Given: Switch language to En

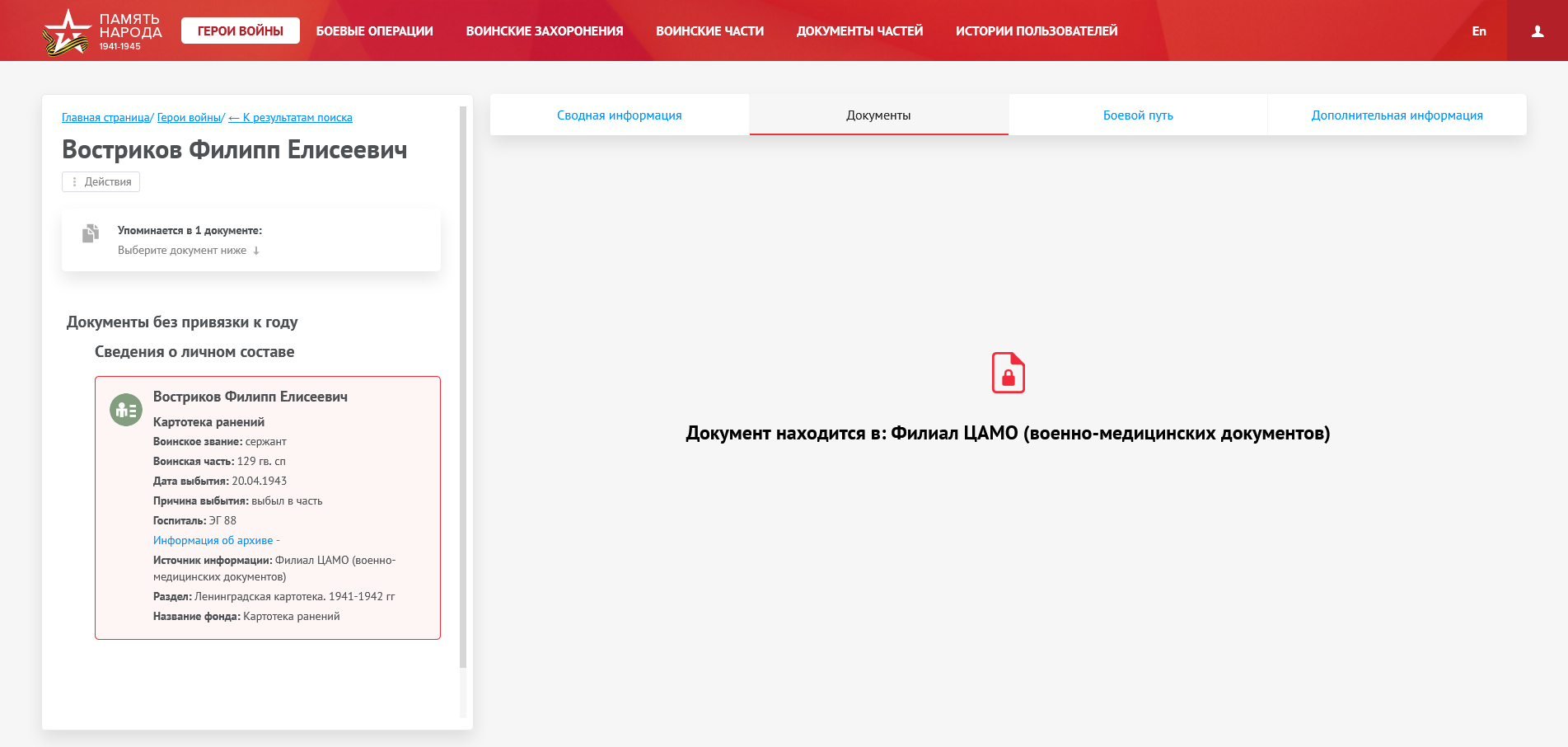Looking at the screenshot, I should pos(1479,31).
